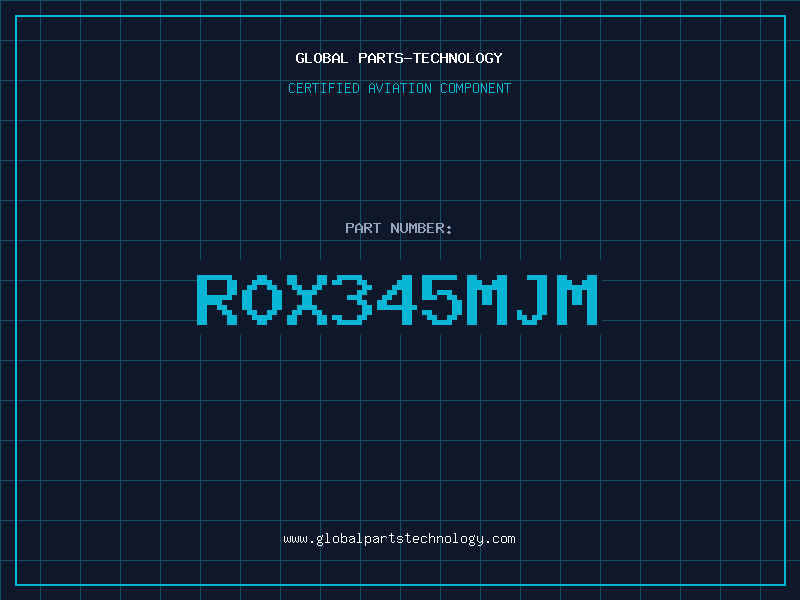The width and height of the screenshot is (800, 600).
Task: Select the CERTIFIED AVIATION COMPONENT subtitle
Action: point(399,88)
